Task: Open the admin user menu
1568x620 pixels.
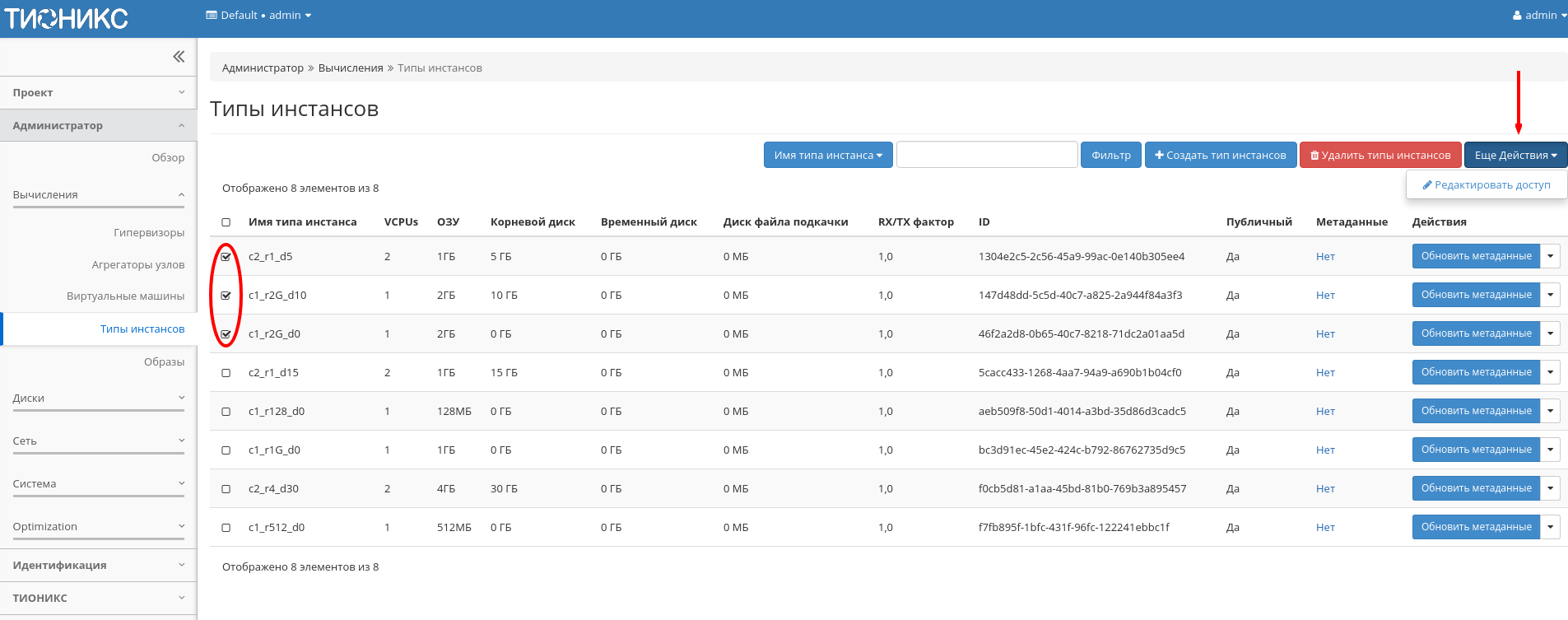Action: [1538, 15]
